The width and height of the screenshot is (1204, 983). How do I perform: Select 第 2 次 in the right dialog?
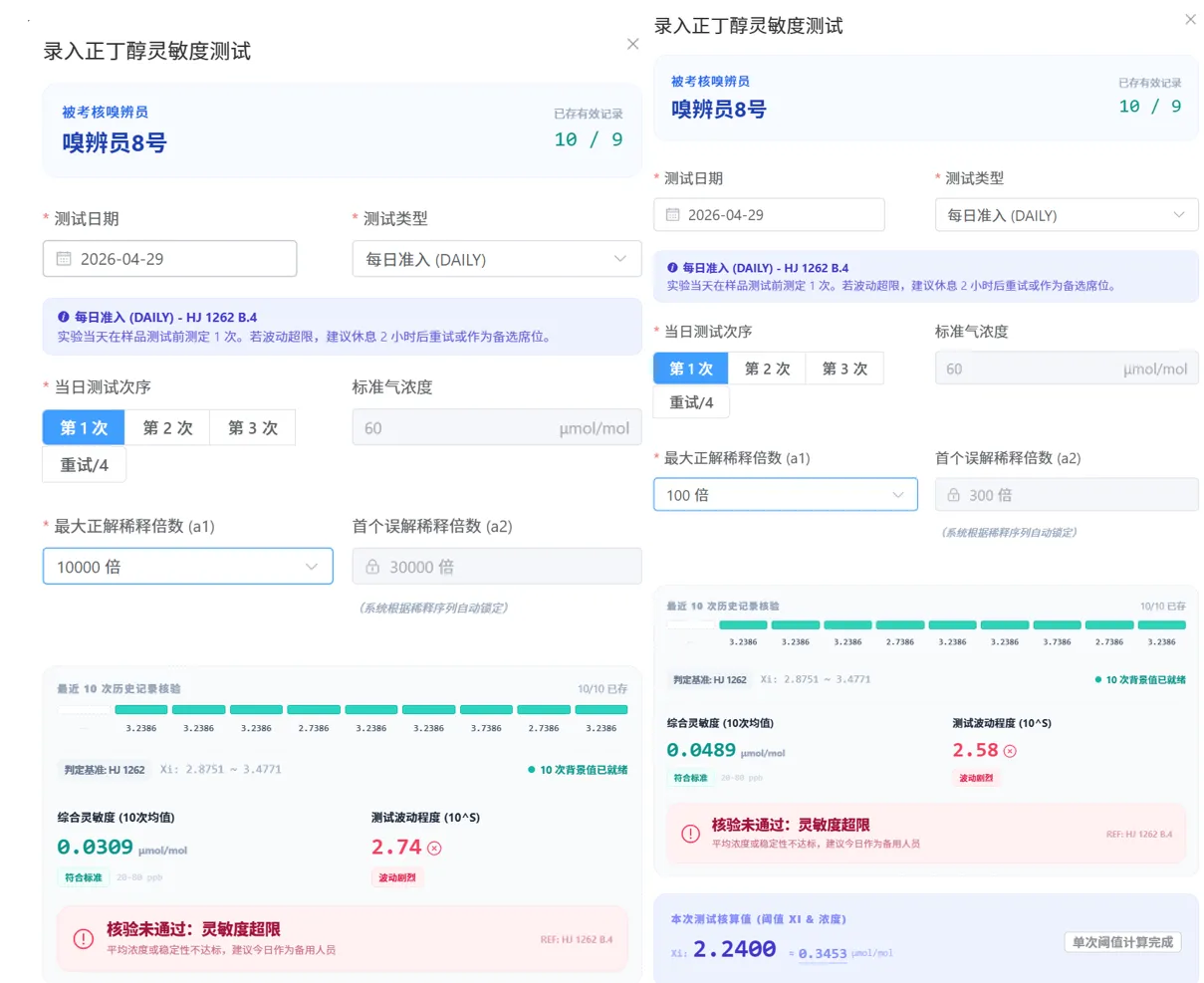pos(767,369)
